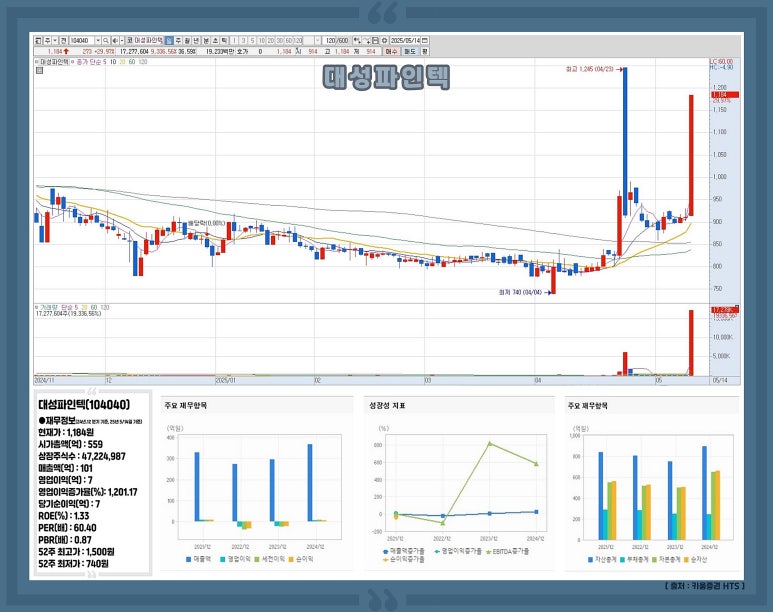Viewport: 773px width, 612px height.
Task: Select the 60 interval button
Action: coord(289,40)
